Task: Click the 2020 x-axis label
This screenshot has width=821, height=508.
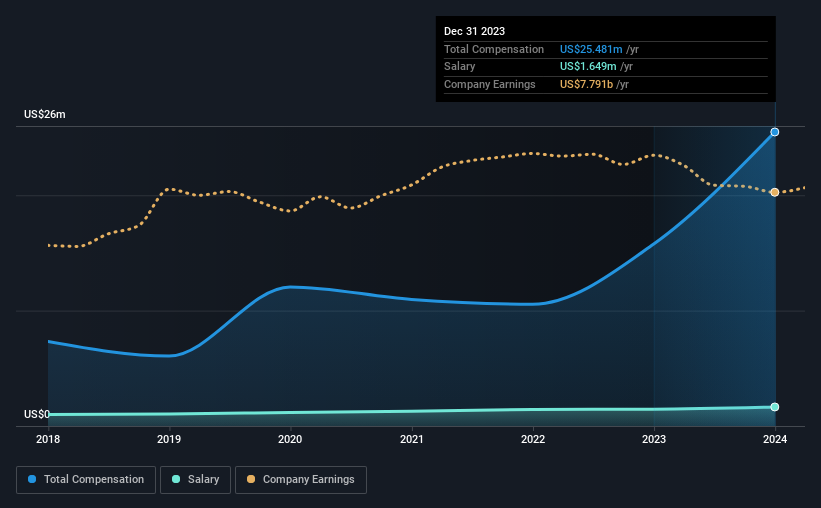Action: click(x=290, y=439)
